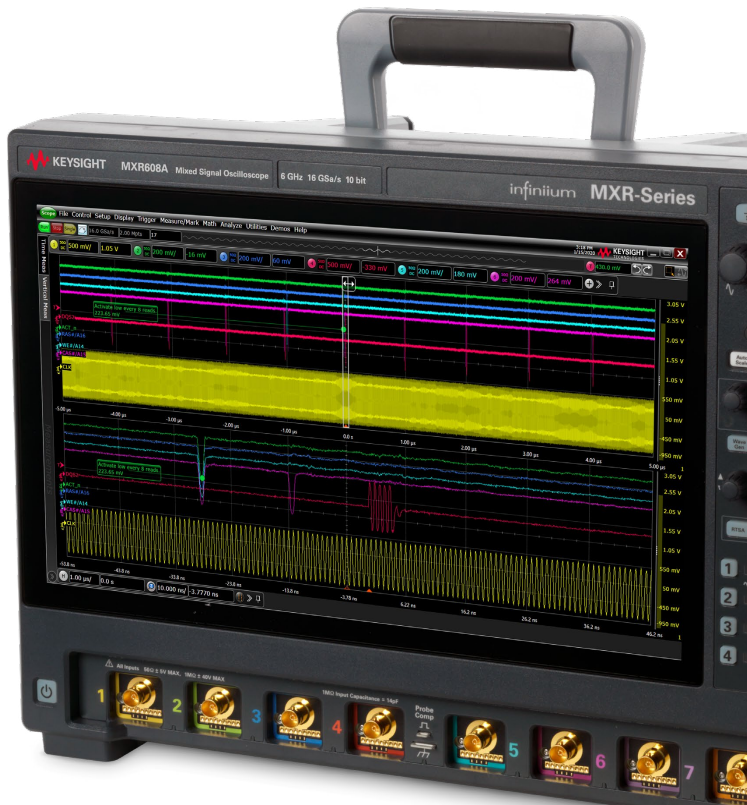Click the red Stop acquisition button

click(56, 227)
